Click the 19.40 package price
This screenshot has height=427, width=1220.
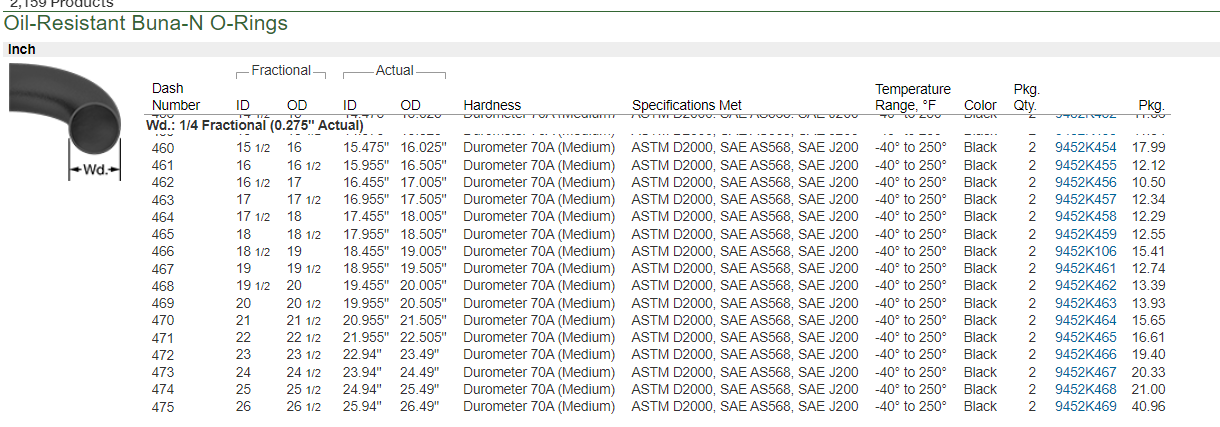click(x=1148, y=354)
